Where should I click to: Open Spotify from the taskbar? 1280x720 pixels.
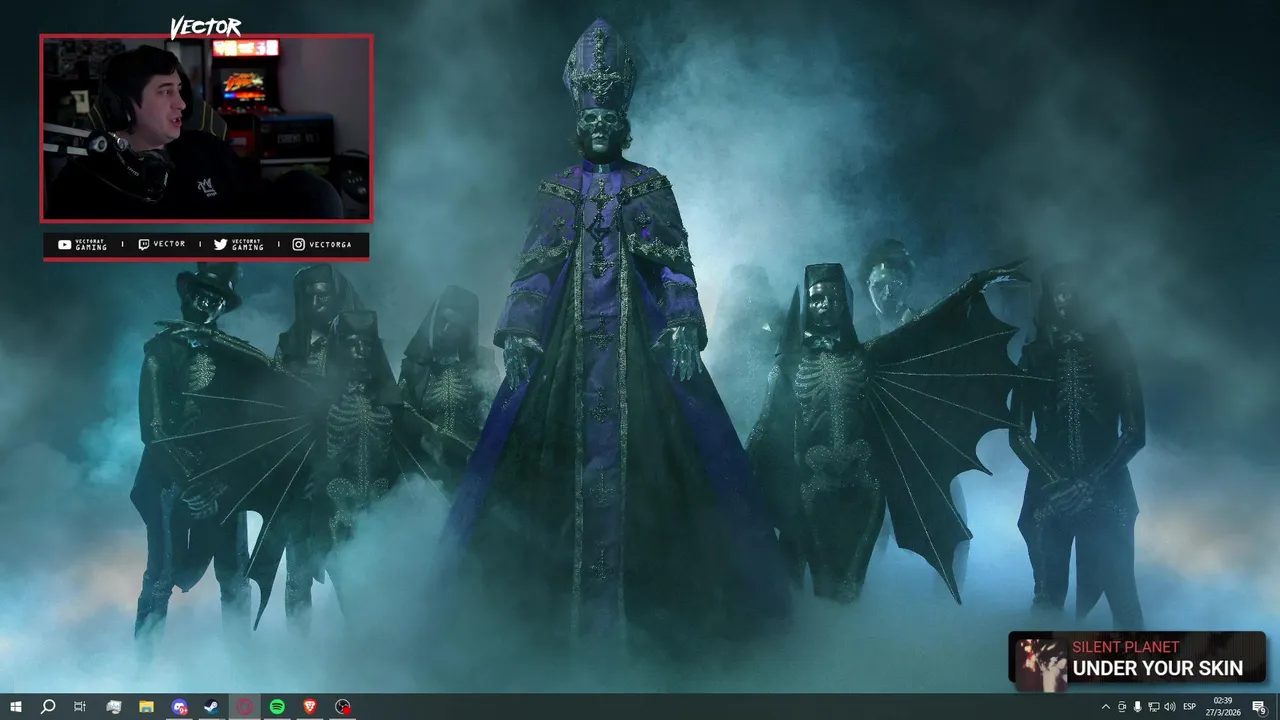277,707
